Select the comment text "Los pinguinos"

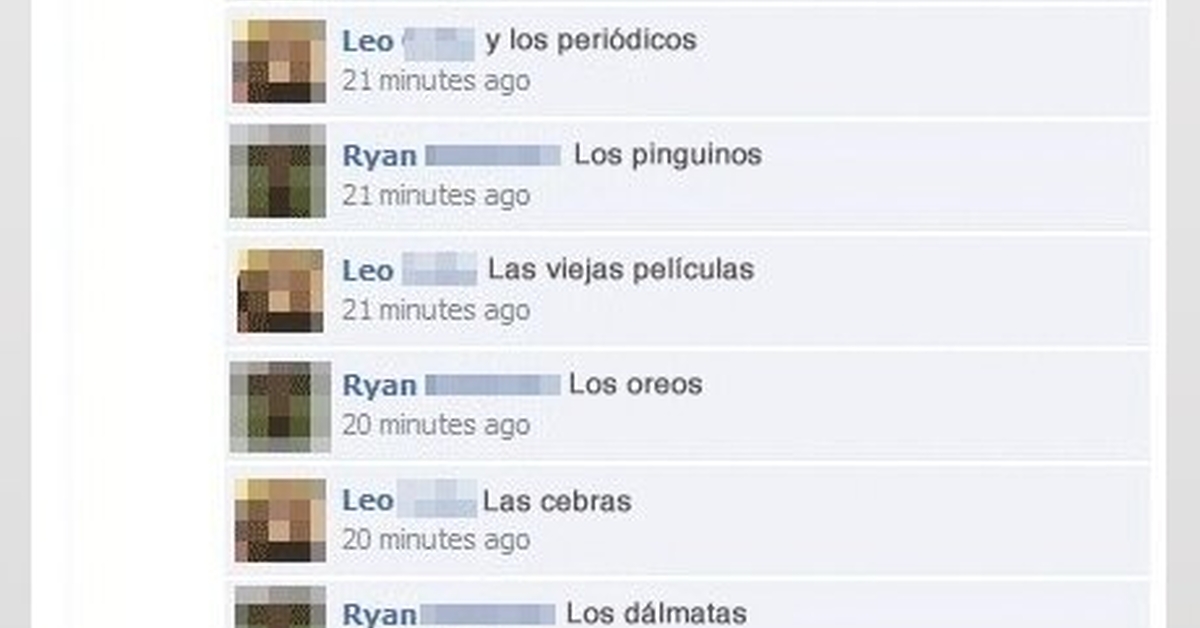point(667,156)
